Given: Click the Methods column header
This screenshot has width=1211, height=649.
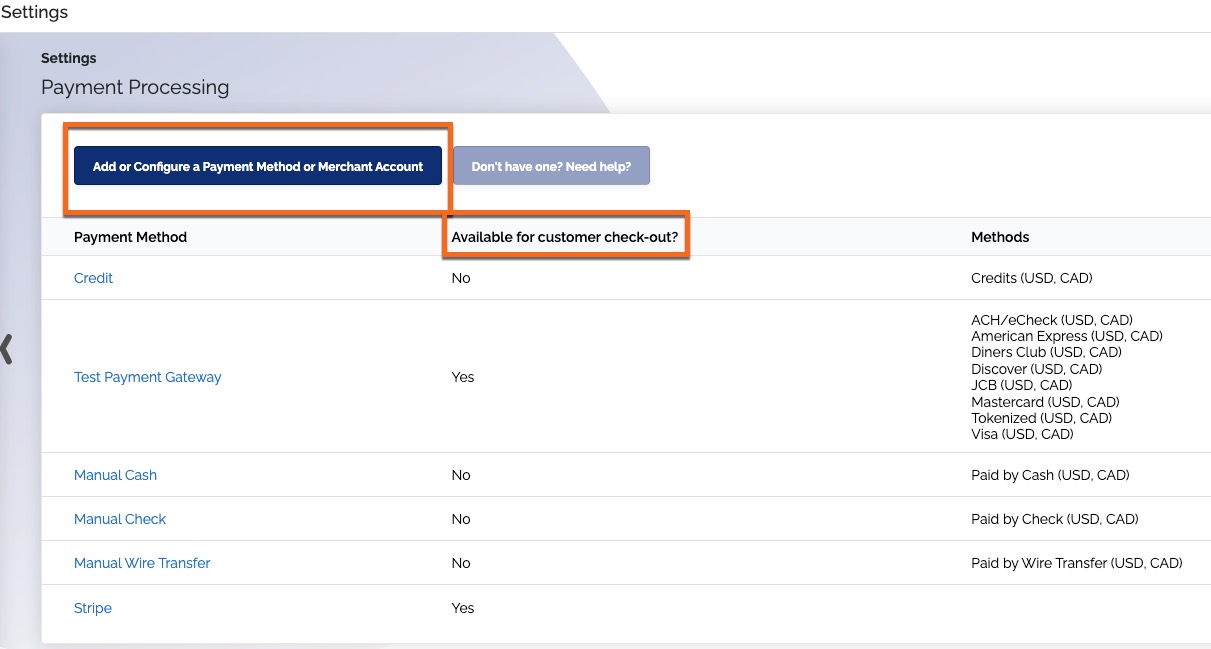Looking at the screenshot, I should pos(1000,237).
